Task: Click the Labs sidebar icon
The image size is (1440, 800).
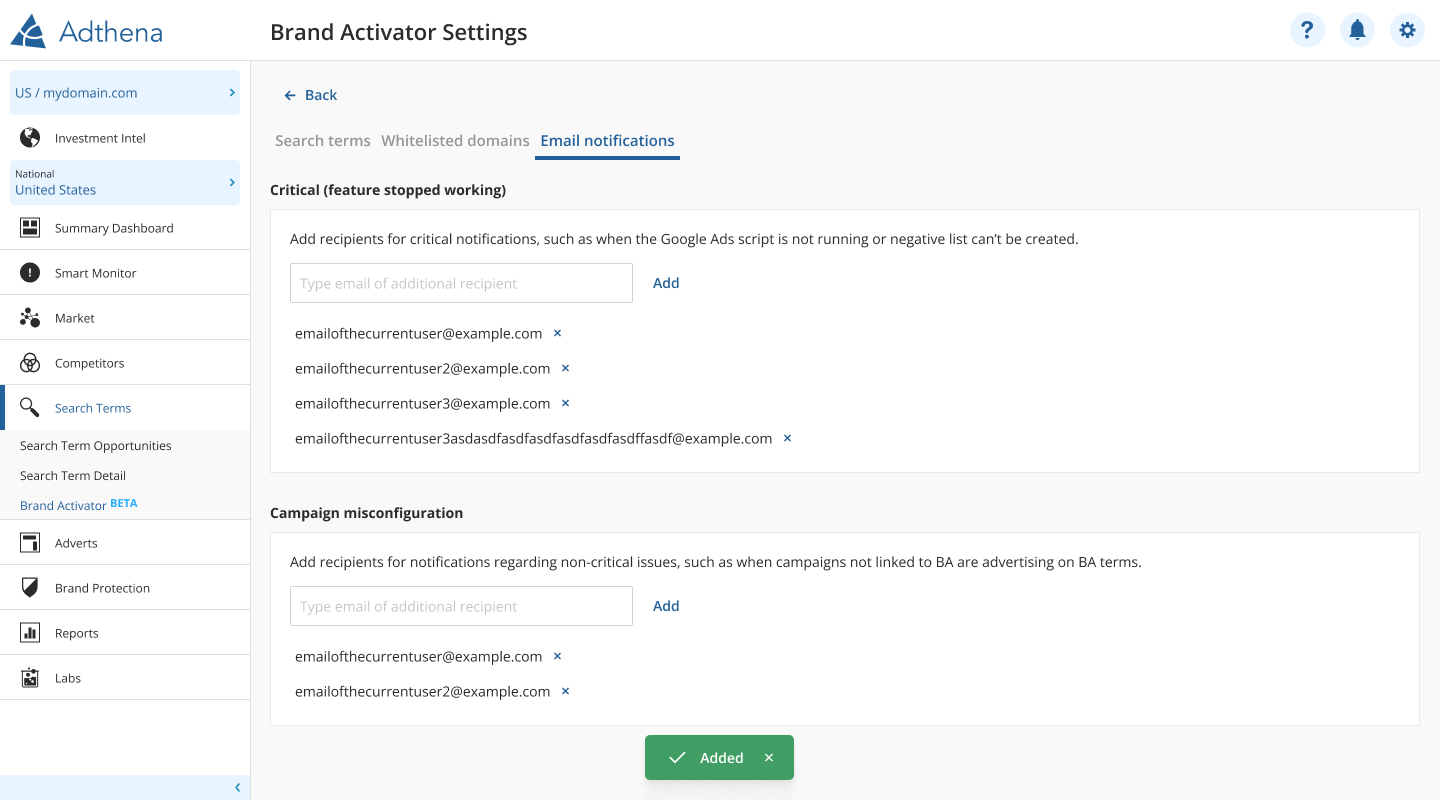Action: 30,678
